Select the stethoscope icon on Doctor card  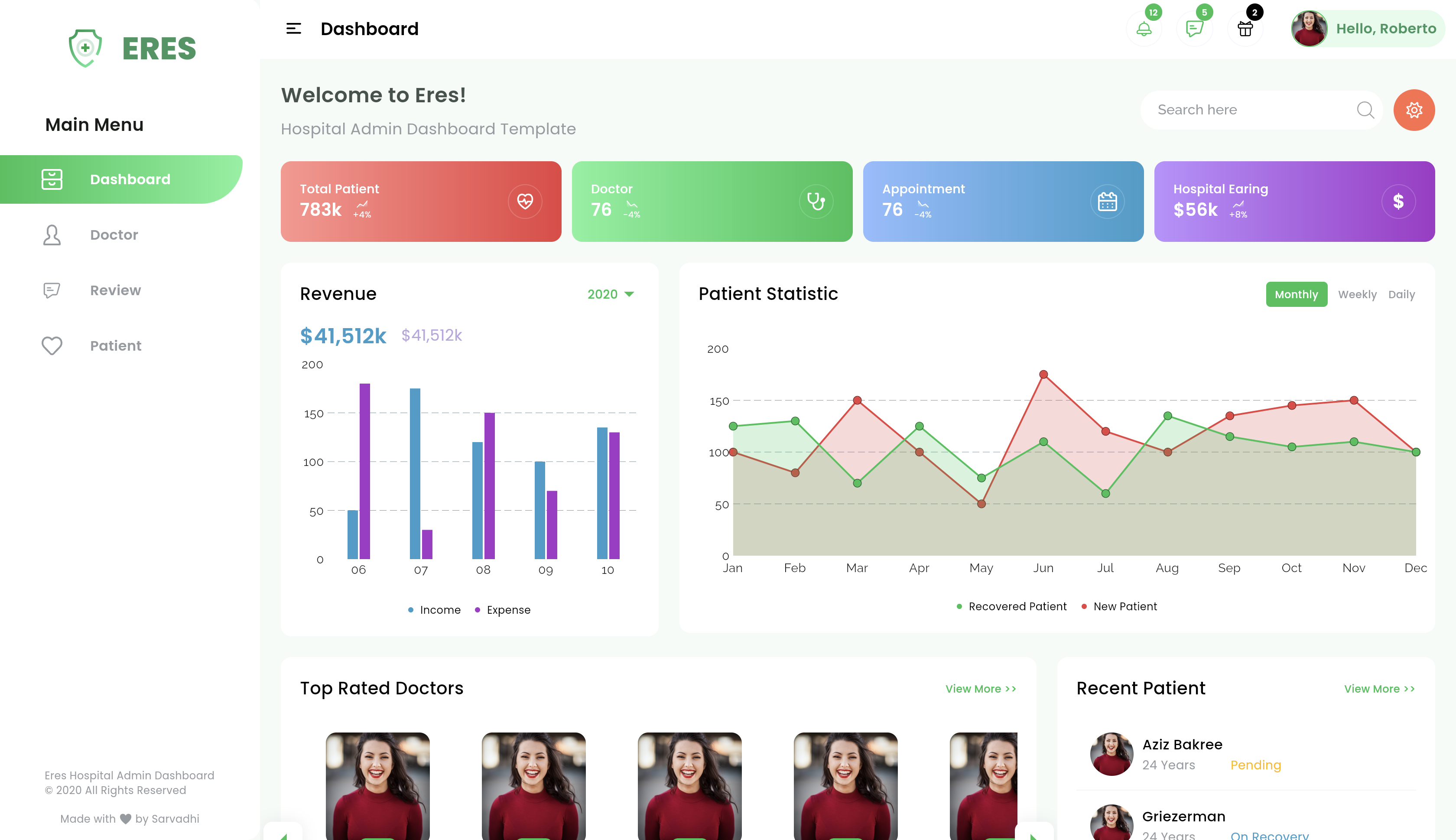pos(817,202)
